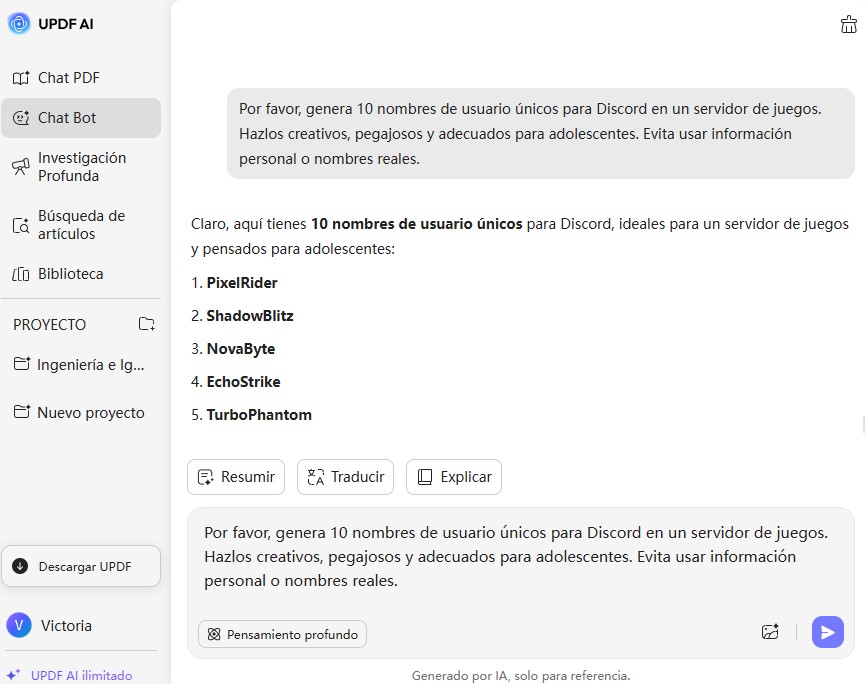The image size is (865, 684).
Task: Open the Biblioteca section
Action: click(70, 274)
